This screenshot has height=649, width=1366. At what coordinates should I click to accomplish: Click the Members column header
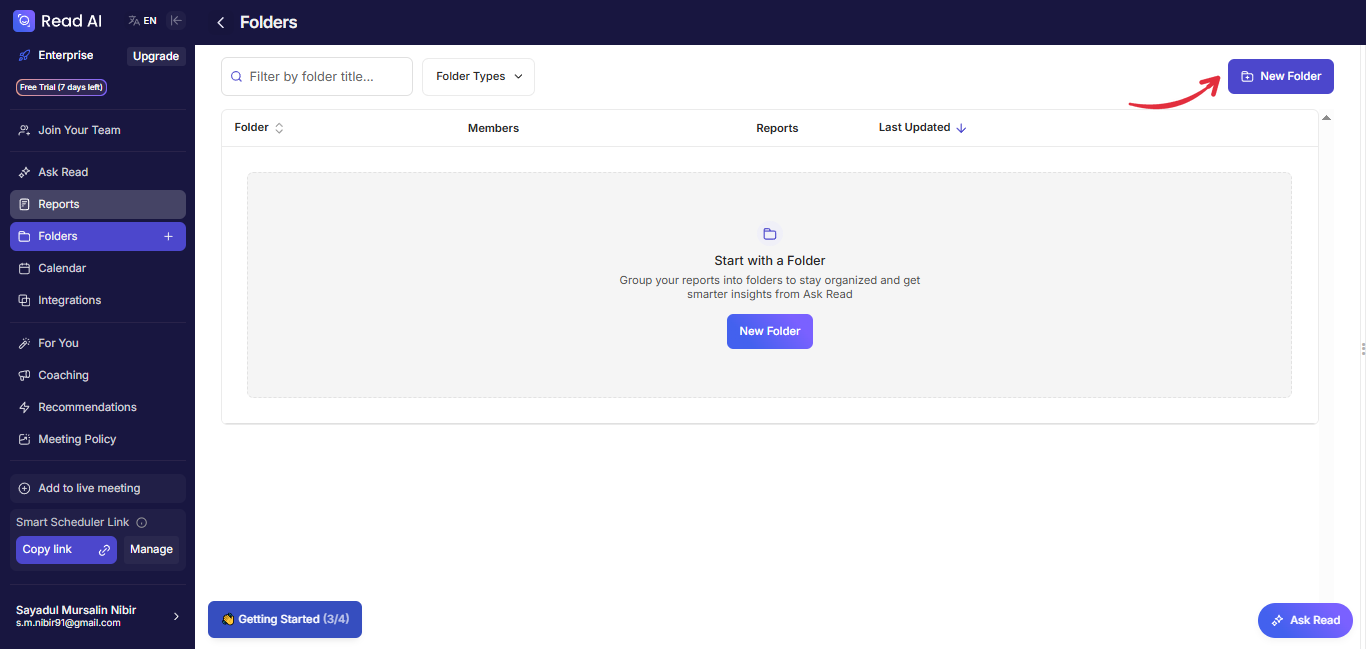pos(493,128)
